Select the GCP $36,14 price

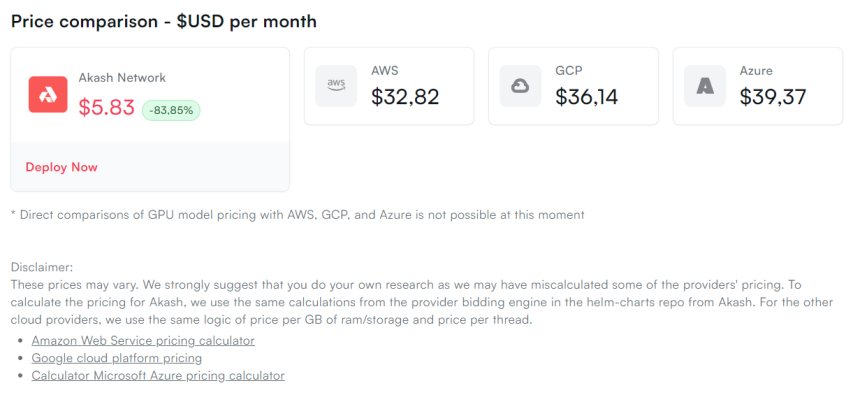pos(589,97)
